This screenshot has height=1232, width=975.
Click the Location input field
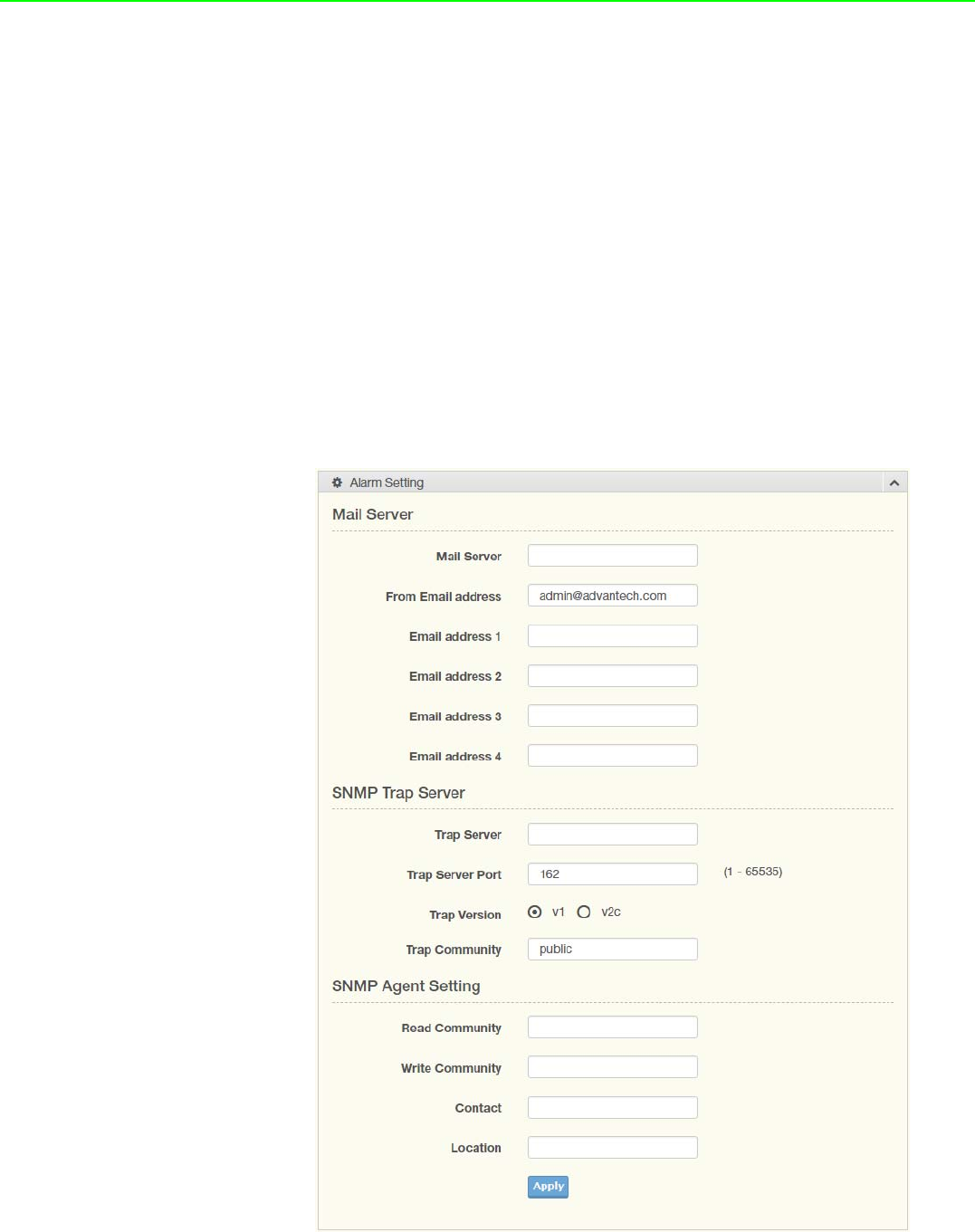click(613, 1147)
